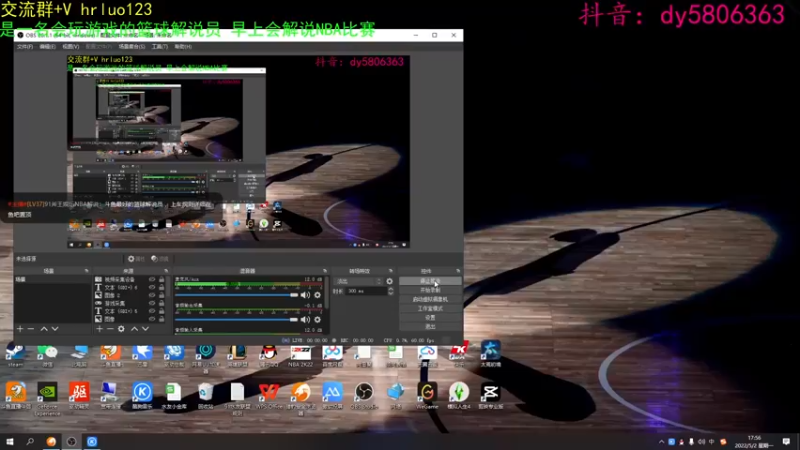Toggle visibility of last 图像 source
The width and height of the screenshot is (800, 450).
(x=152, y=319)
